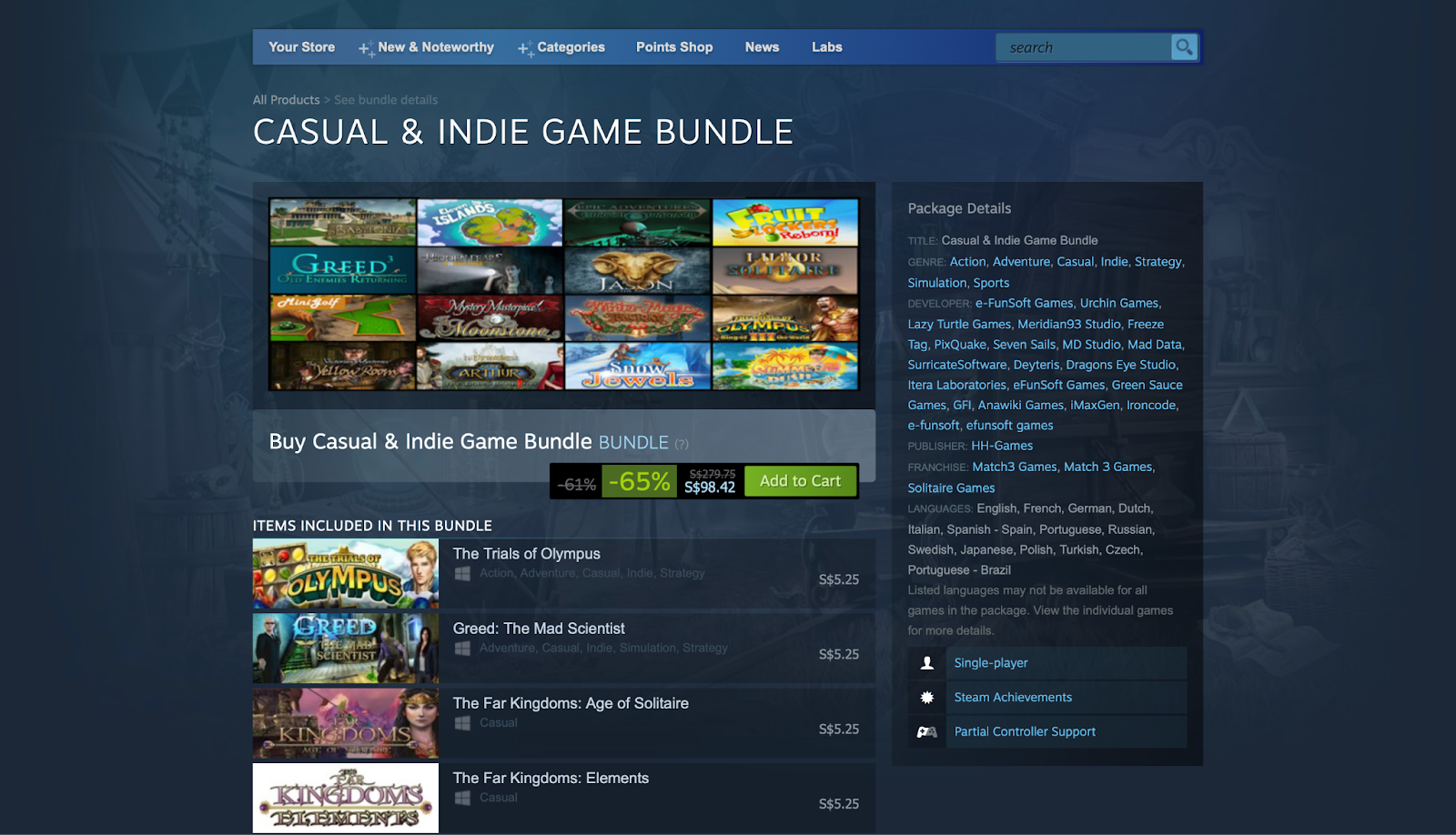Click the (?) bundle help icon
This screenshot has height=835, width=1456.
click(x=682, y=444)
